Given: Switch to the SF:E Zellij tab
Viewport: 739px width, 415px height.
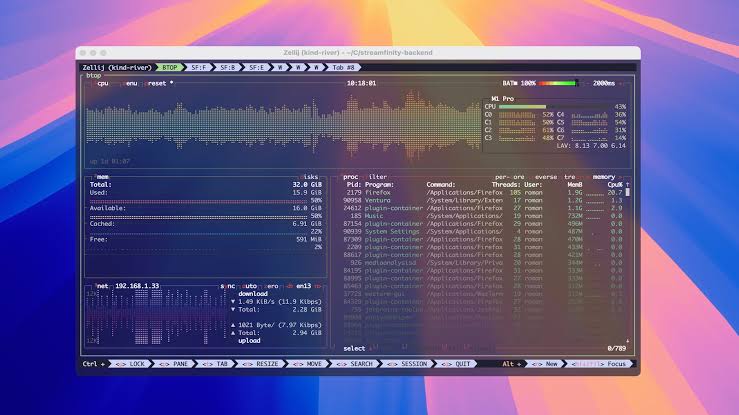Looking at the screenshot, I should tap(256, 67).
